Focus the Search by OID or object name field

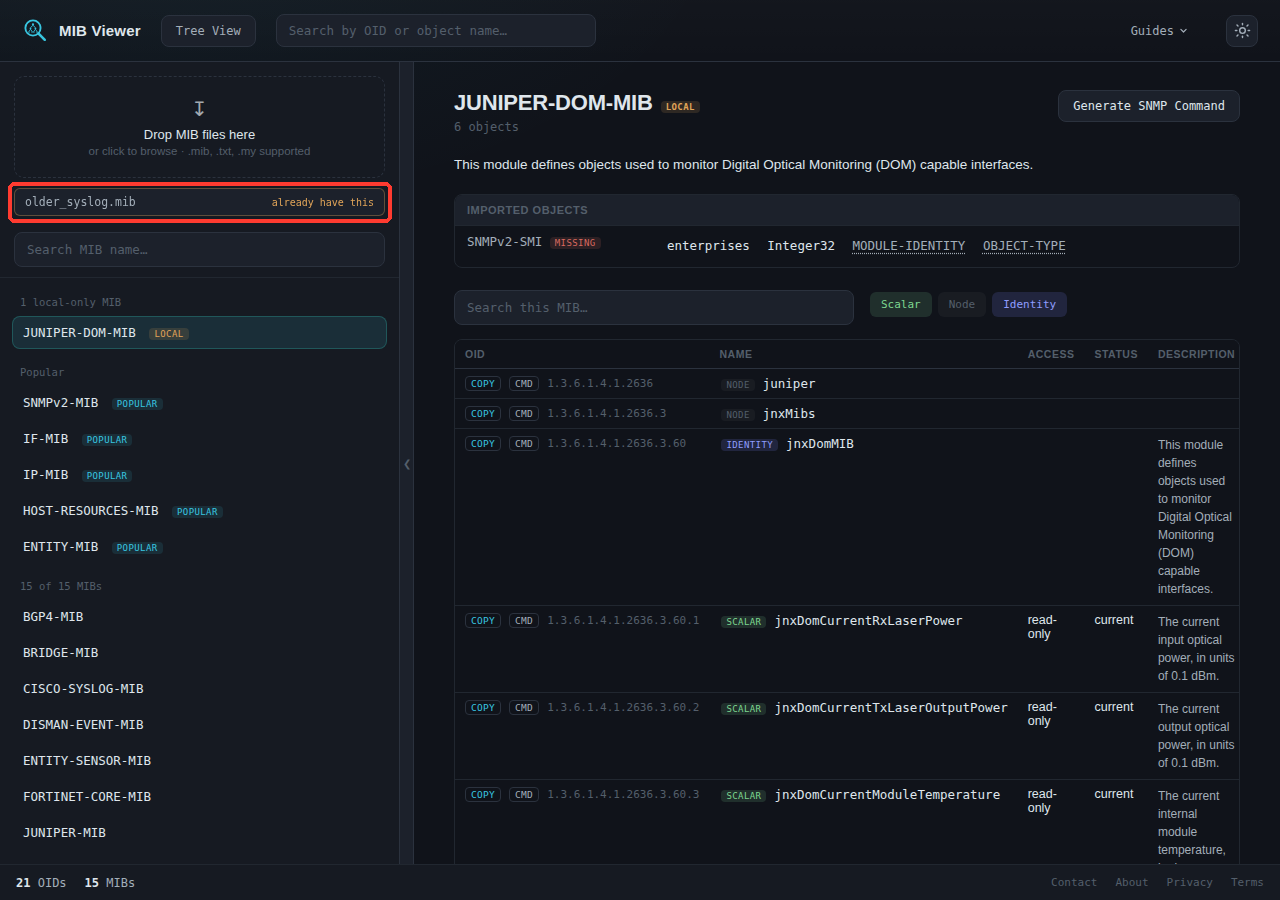click(436, 30)
